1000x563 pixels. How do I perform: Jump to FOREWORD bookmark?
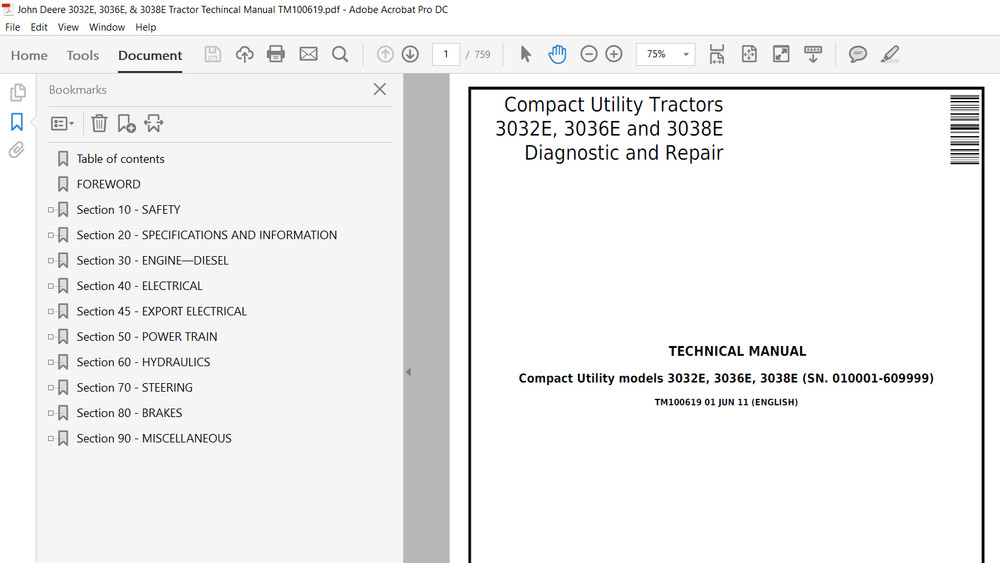click(x=108, y=184)
